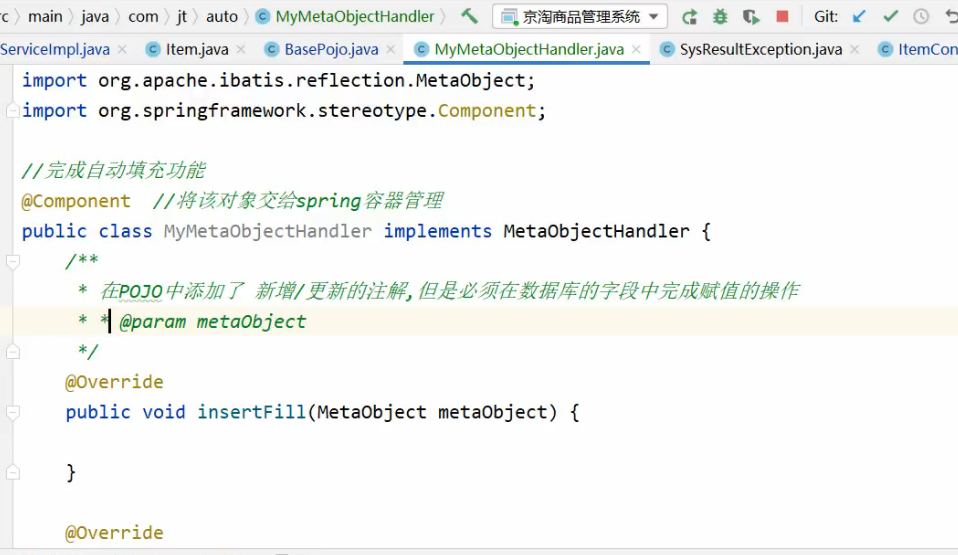This screenshot has width=958, height=555.
Task: Click the @param metaObject doc line
Action: tap(213, 322)
